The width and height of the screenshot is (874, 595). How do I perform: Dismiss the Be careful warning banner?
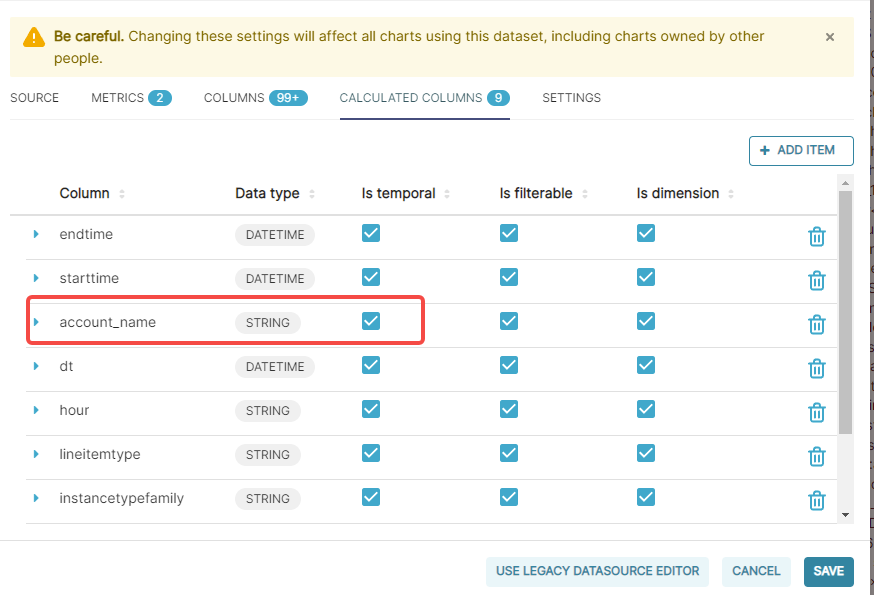[x=830, y=37]
